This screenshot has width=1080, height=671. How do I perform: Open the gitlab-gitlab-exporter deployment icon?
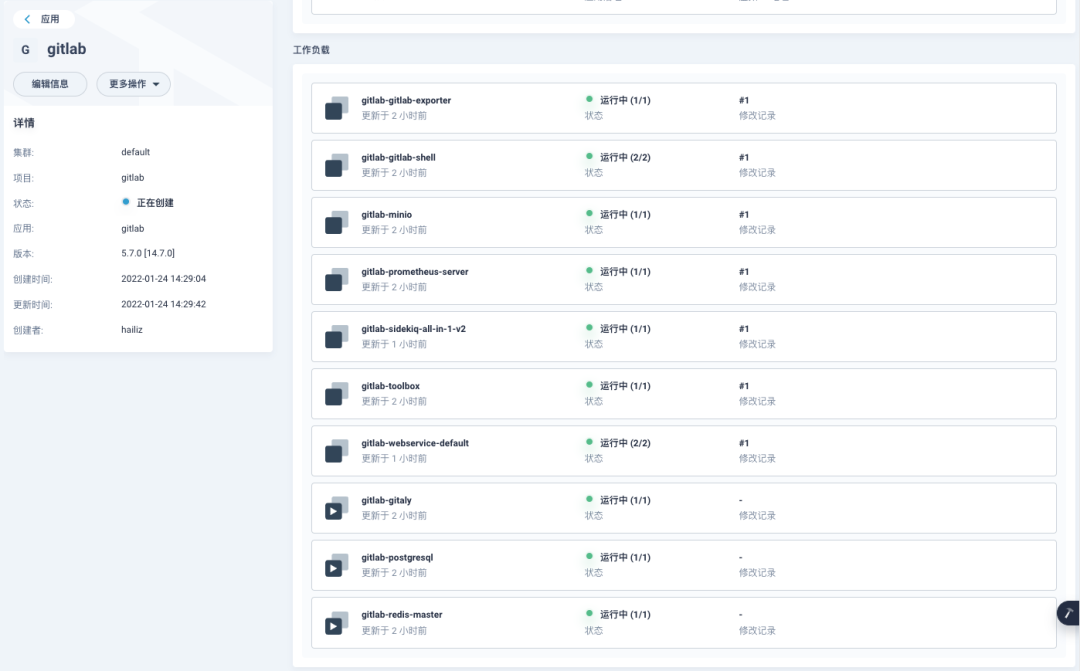[x=336, y=108]
